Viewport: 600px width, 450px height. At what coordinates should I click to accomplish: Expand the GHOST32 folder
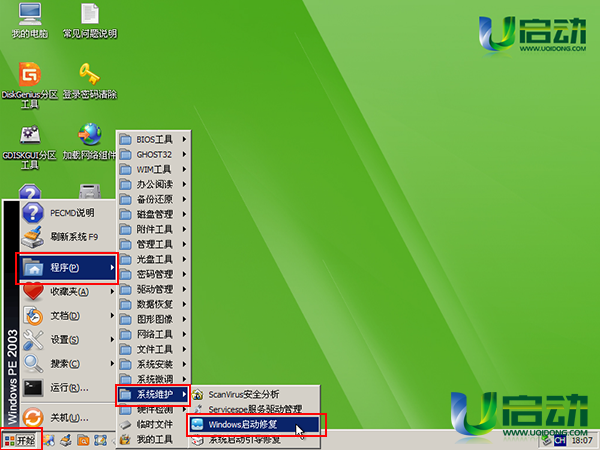154,154
